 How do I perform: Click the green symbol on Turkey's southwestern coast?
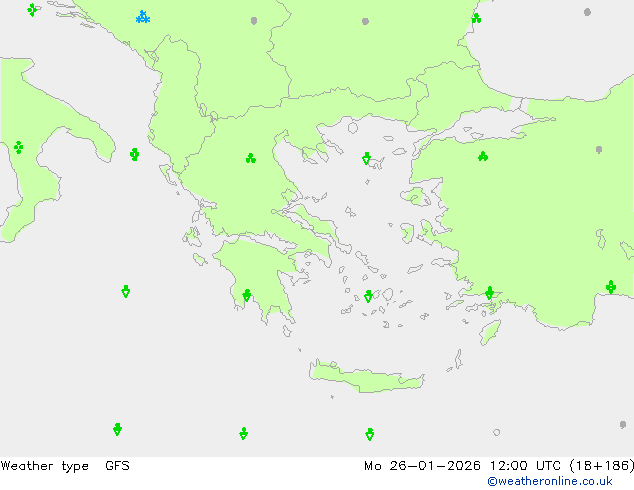490,293
